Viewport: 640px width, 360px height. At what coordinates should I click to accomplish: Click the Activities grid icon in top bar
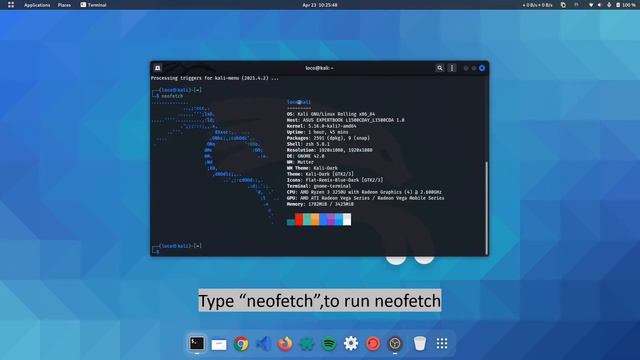click(x=11, y=5)
